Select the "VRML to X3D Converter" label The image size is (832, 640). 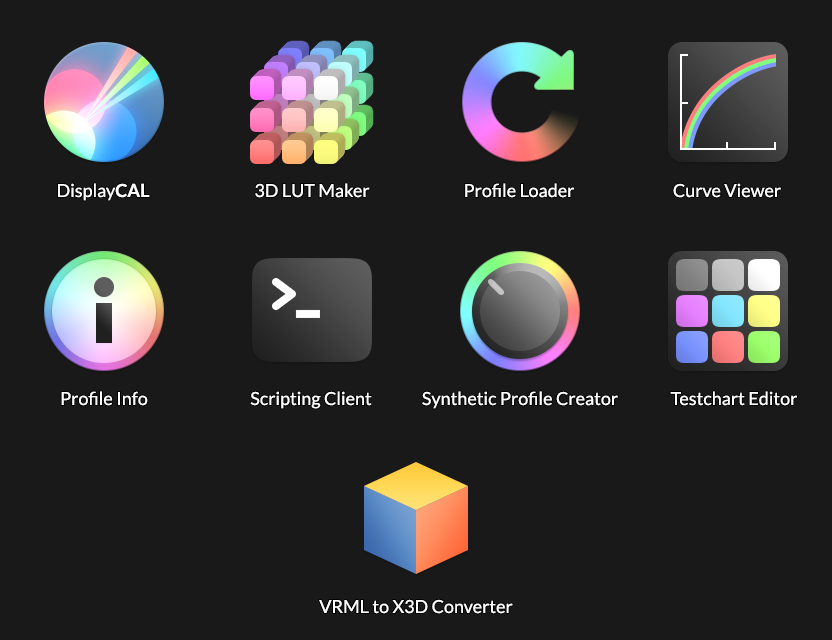point(415,607)
